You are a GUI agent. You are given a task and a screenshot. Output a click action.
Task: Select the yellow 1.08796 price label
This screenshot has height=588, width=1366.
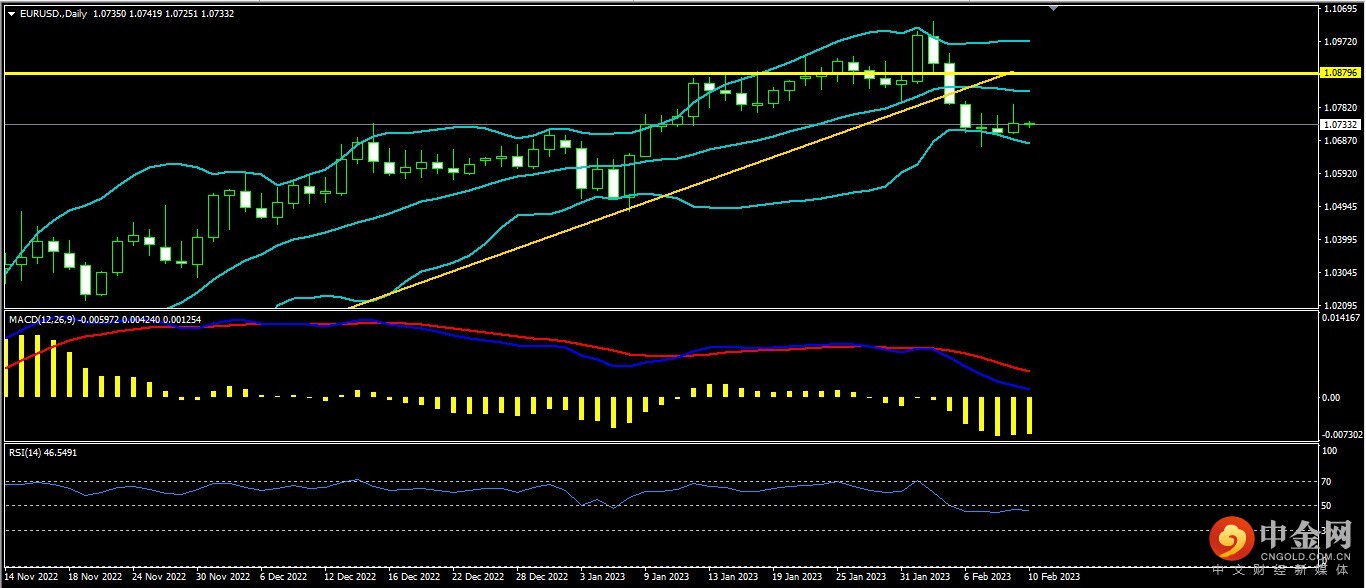[x=1340, y=73]
